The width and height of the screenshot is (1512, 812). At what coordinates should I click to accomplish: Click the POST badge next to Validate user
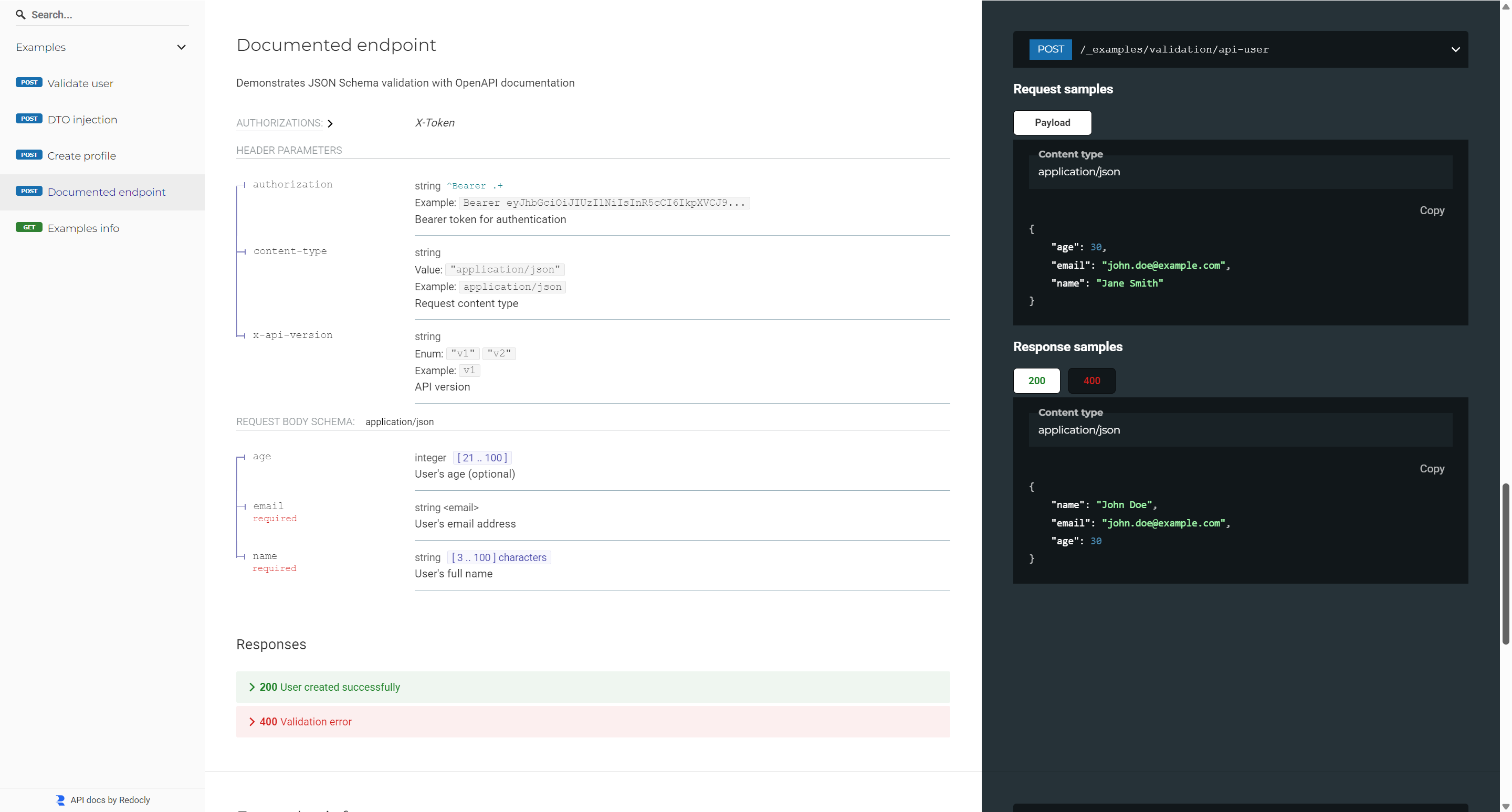click(29, 83)
